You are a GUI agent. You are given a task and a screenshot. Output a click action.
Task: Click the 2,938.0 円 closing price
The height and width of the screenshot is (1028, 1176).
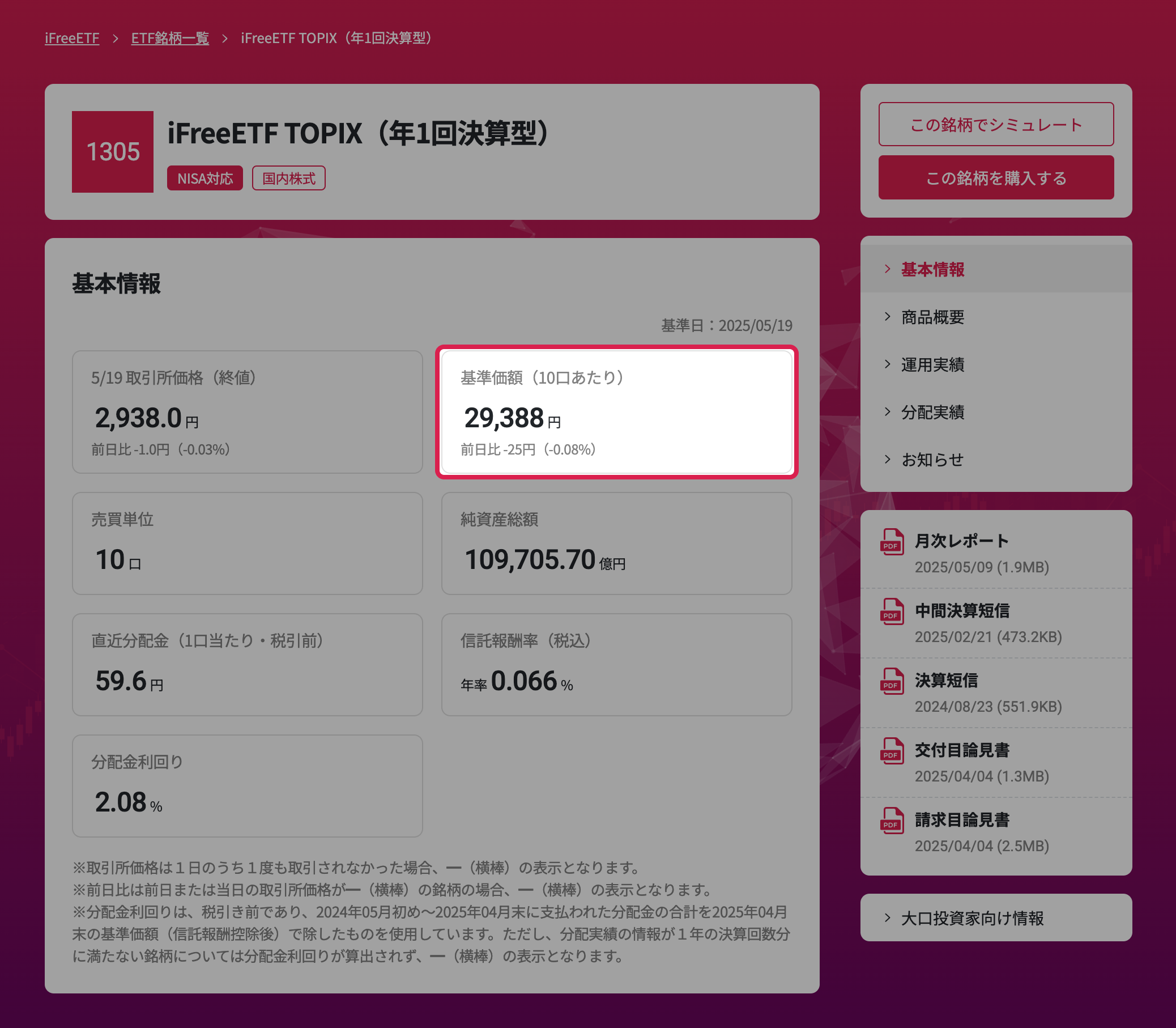tap(146, 418)
